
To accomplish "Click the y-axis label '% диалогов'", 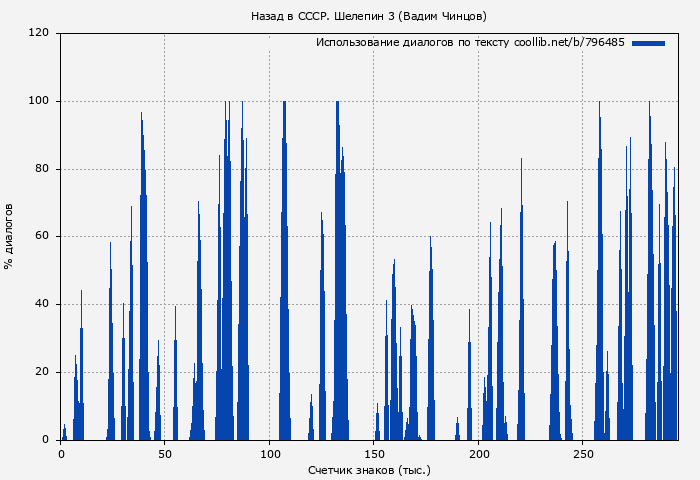I will [9, 236].
